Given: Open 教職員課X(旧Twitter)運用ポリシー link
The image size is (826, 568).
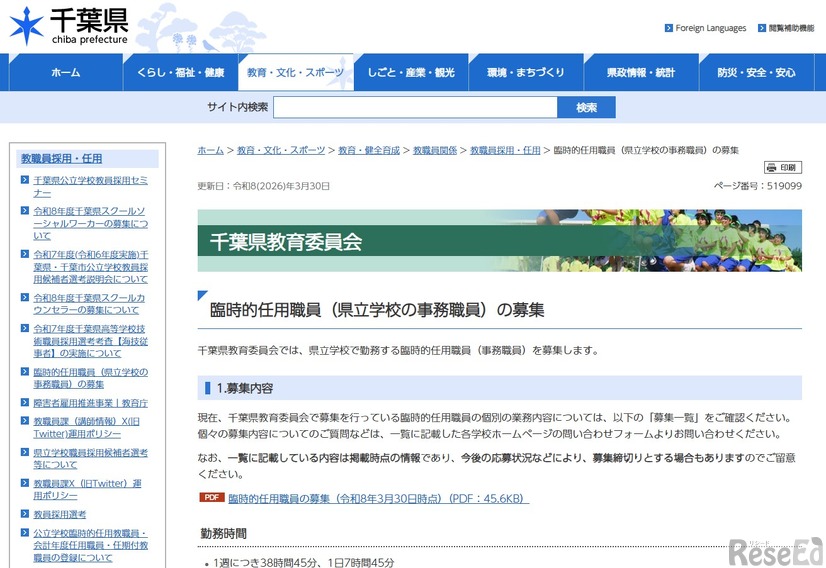Looking at the screenshot, I should (x=87, y=489).
